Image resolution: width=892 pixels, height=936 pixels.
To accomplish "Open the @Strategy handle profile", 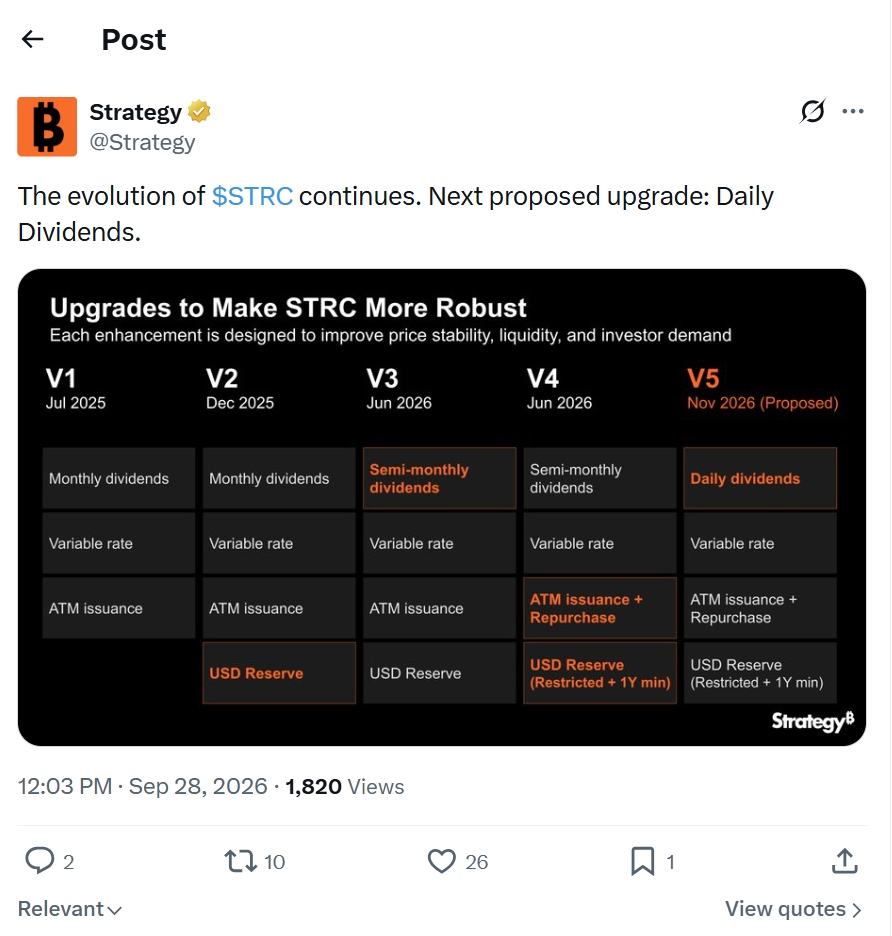I will 142,142.
